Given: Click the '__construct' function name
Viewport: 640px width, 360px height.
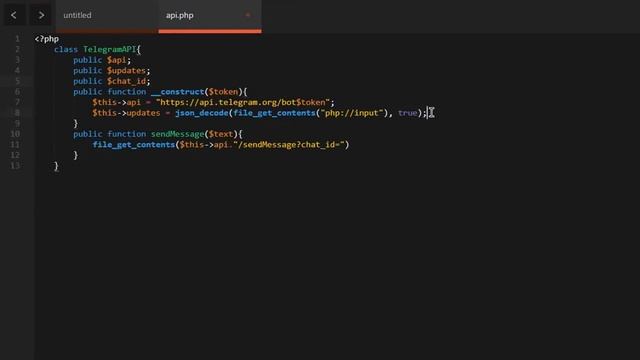Looking at the screenshot, I should pos(177,92).
